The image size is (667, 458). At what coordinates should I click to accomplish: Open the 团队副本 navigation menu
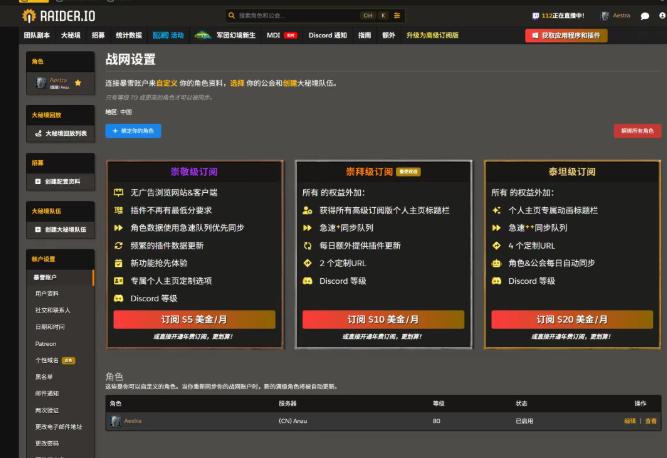[x=37, y=35]
